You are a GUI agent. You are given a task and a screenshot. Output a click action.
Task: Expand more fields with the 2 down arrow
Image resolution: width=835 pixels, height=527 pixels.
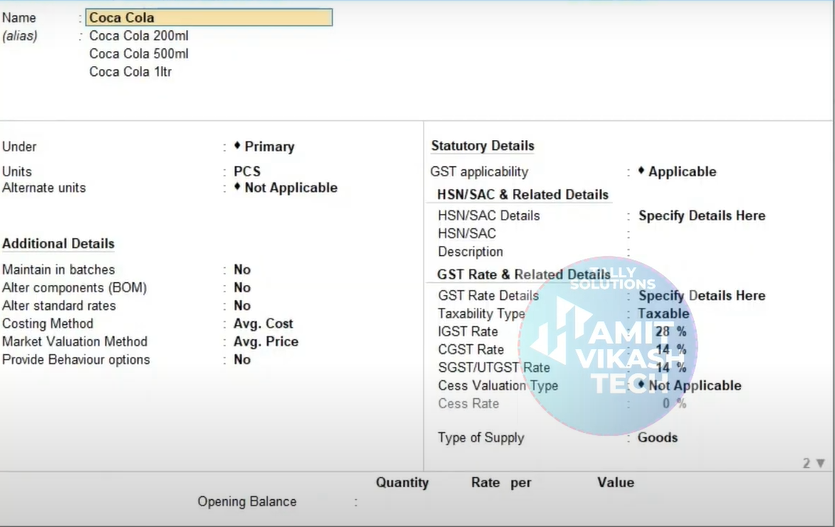[814, 464]
